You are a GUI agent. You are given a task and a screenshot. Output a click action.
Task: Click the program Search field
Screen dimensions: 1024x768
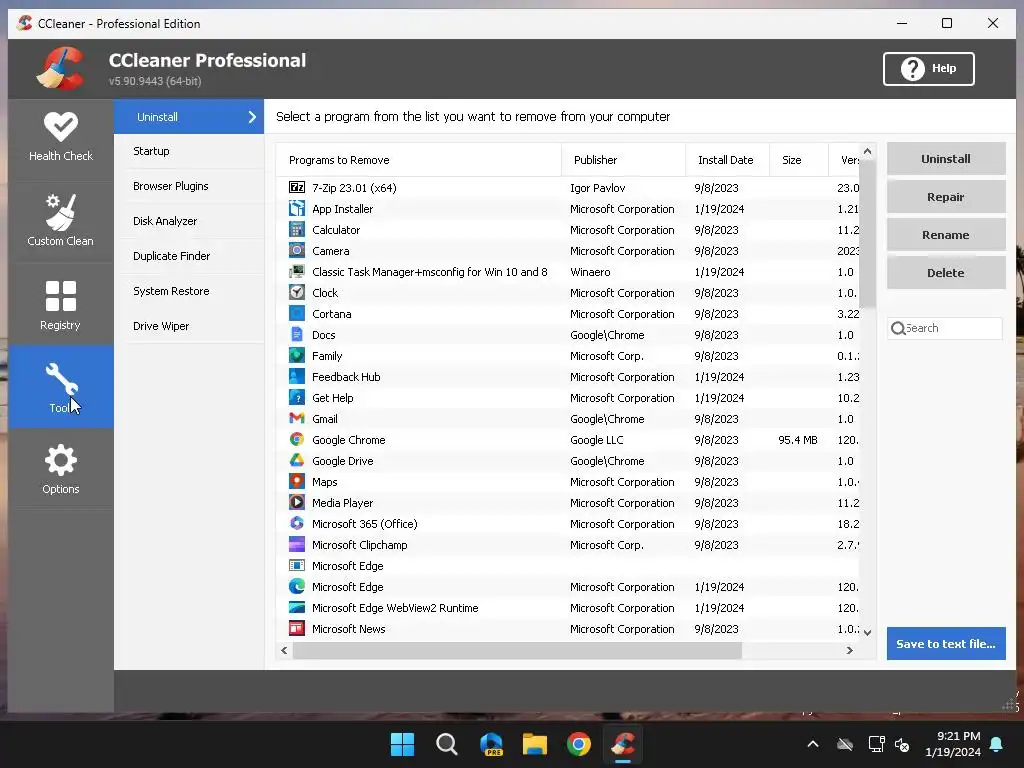coord(945,328)
